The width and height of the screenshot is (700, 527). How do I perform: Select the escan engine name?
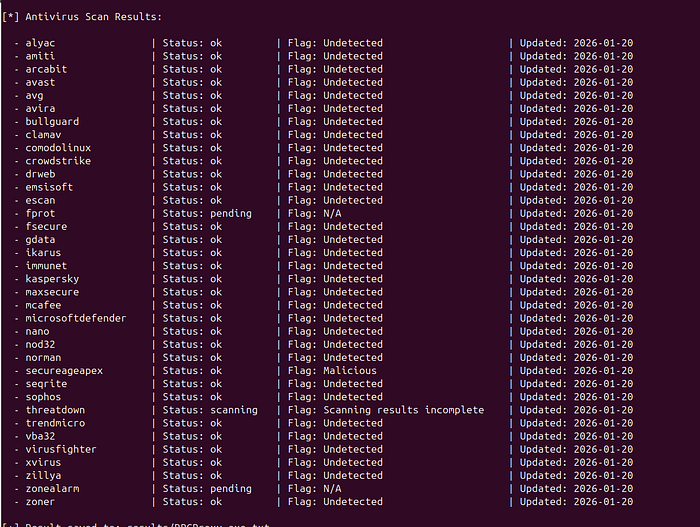pos(40,201)
